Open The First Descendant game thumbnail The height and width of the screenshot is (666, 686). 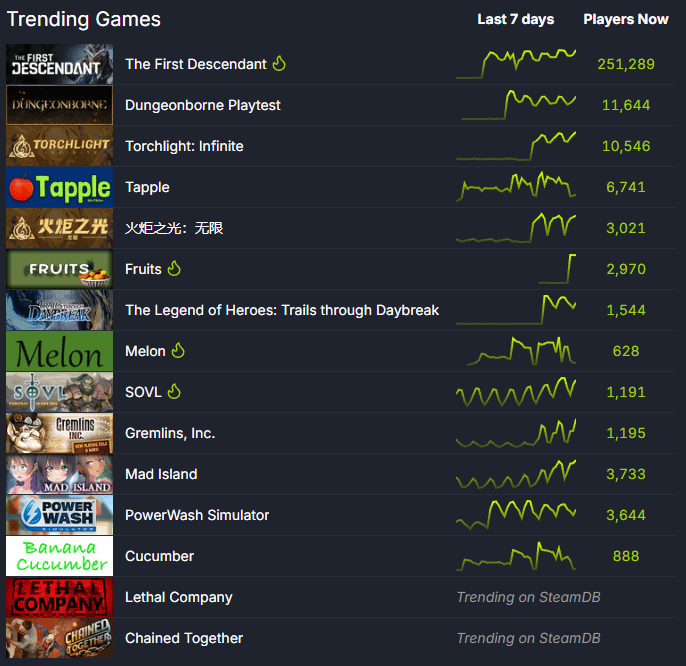coord(60,64)
